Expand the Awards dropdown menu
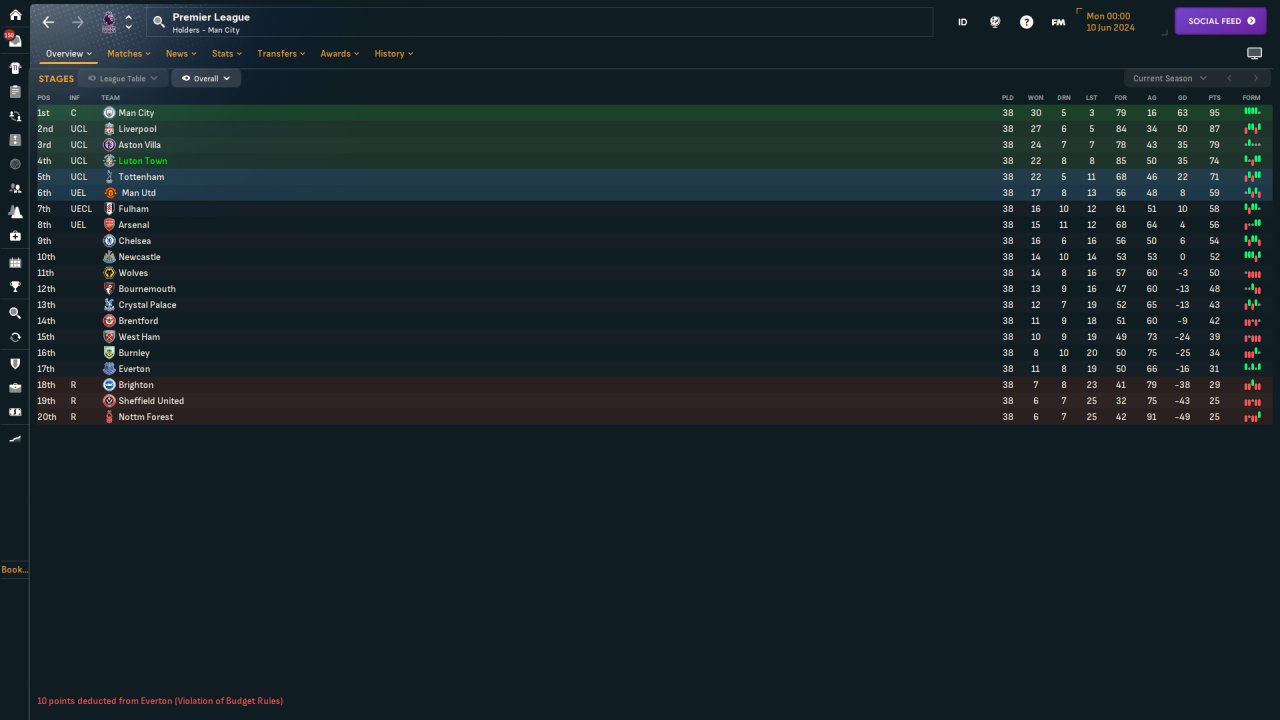The width and height of the screenshot is (1280, 720). 340,54
